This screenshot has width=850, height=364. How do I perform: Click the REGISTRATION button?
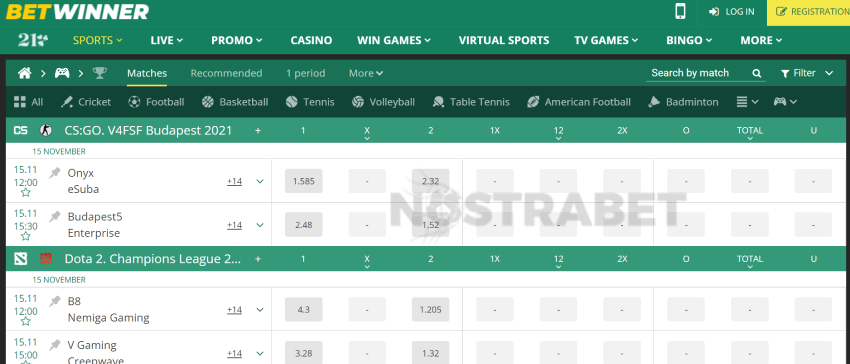point(808,12)
